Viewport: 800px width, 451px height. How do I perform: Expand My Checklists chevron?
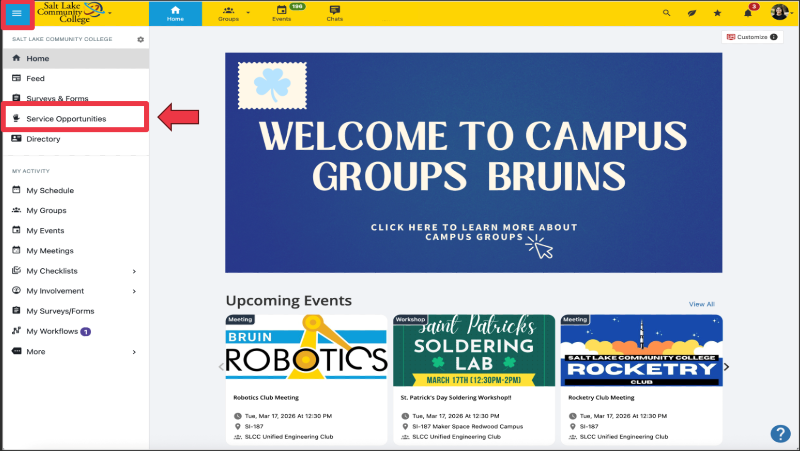pyautogui.click(x=134, y=271)
